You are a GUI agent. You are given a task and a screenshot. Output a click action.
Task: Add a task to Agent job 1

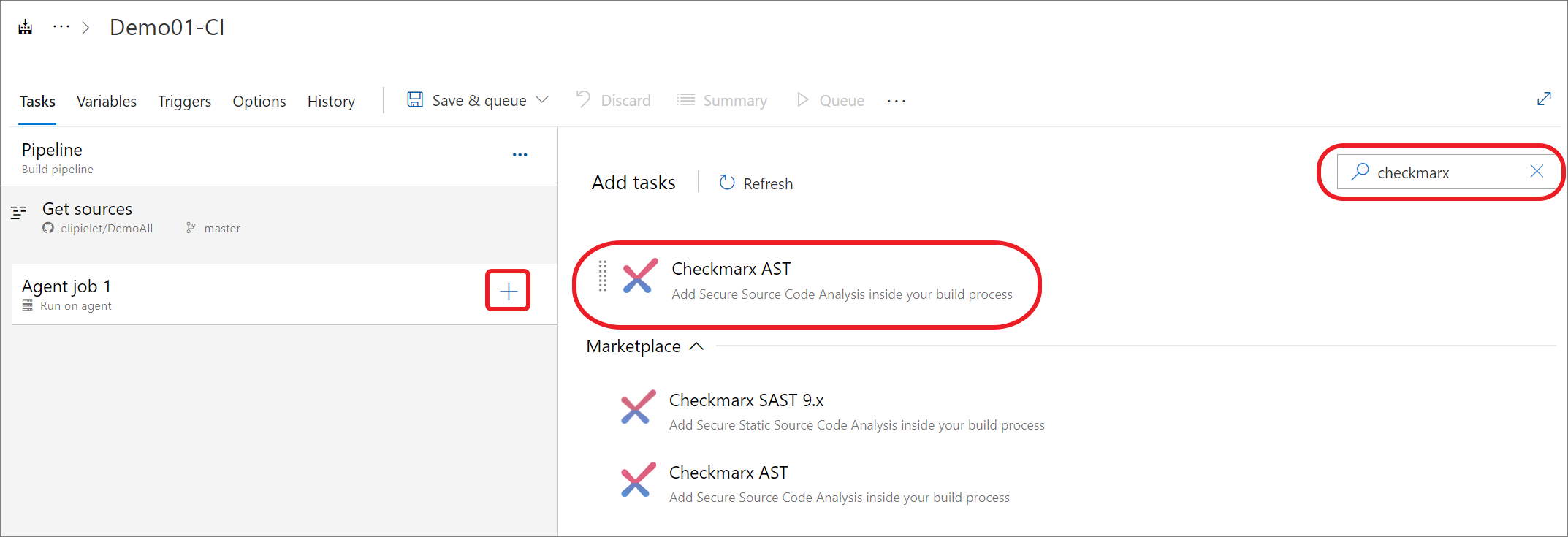tap(508, 292)
